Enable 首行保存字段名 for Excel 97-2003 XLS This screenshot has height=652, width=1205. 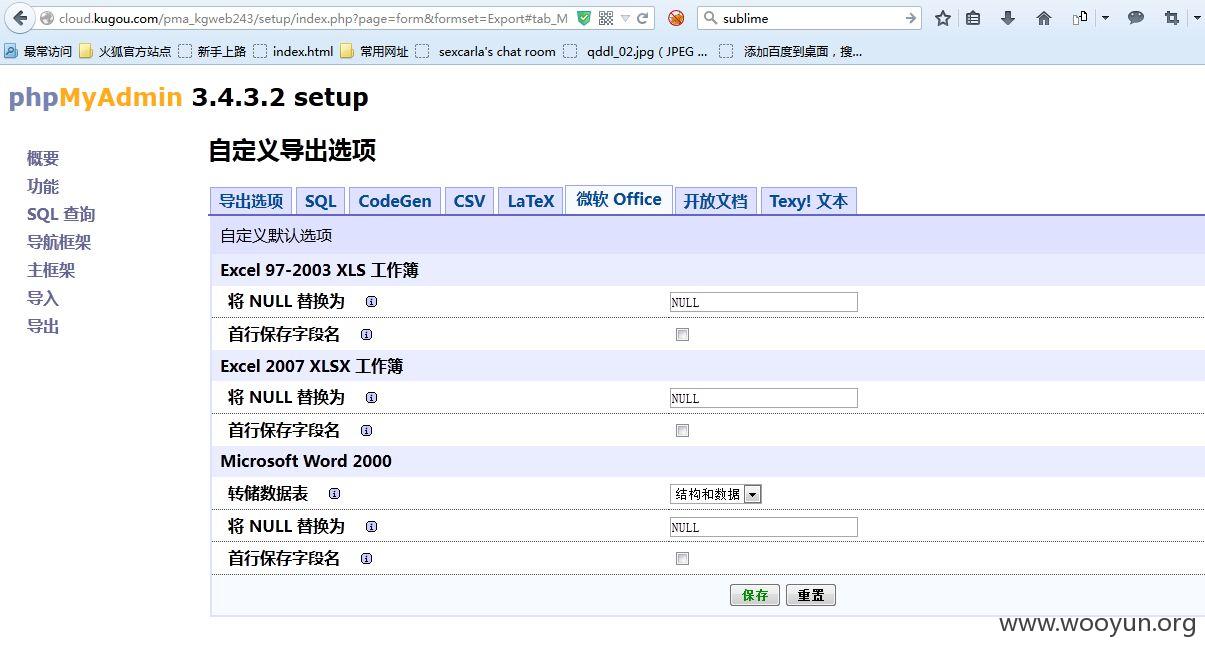tap(682, 335)
